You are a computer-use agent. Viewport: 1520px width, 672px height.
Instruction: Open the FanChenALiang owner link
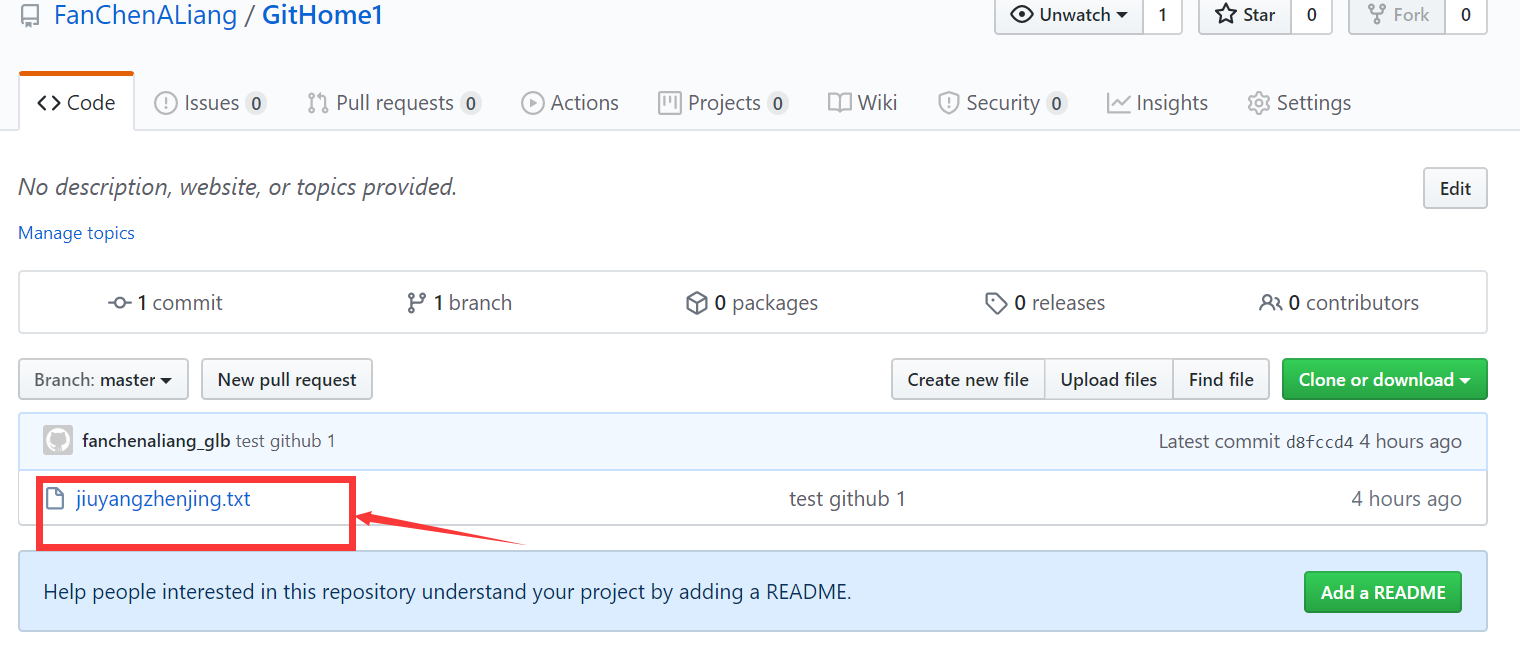[x=145, y=15]
